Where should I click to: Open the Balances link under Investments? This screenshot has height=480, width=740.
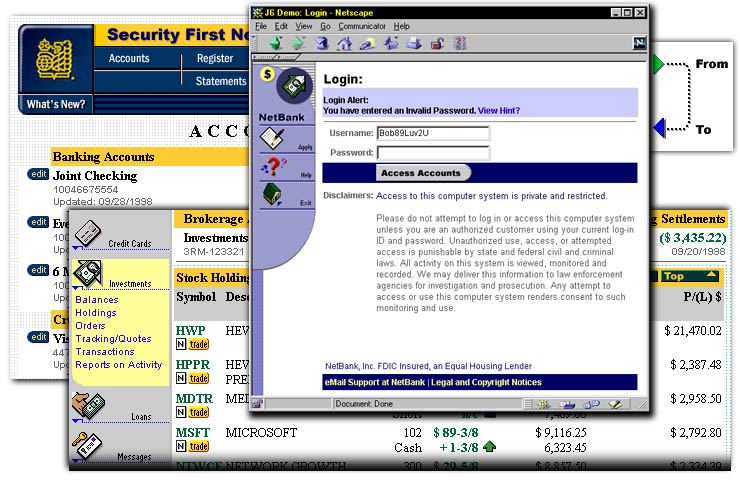[x=97, y=300]
